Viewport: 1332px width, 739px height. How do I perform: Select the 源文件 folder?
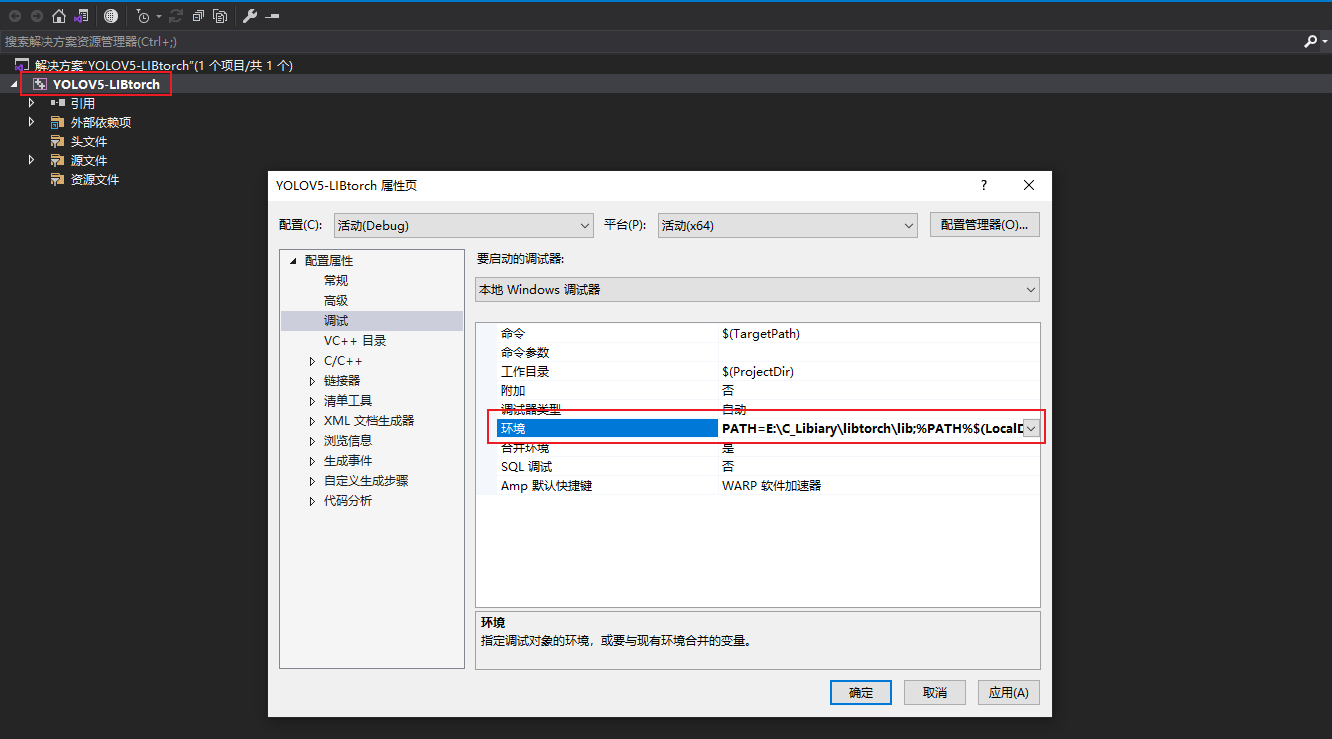tap(89, 160)
